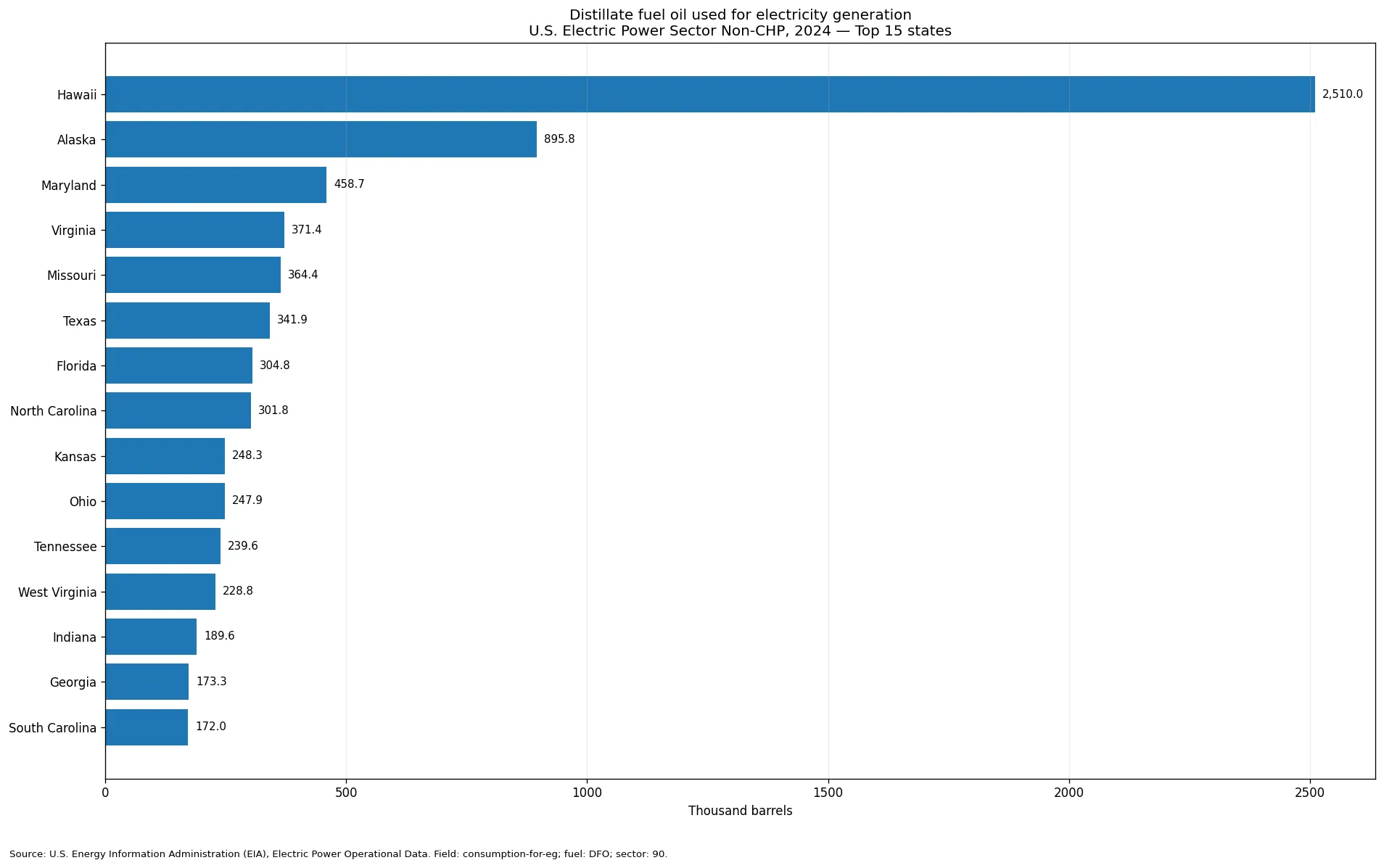Screen dimensions: 1384x868
Task: Click the Hawaii axis label
Action: pyautogui.click(x=77, y=95)
